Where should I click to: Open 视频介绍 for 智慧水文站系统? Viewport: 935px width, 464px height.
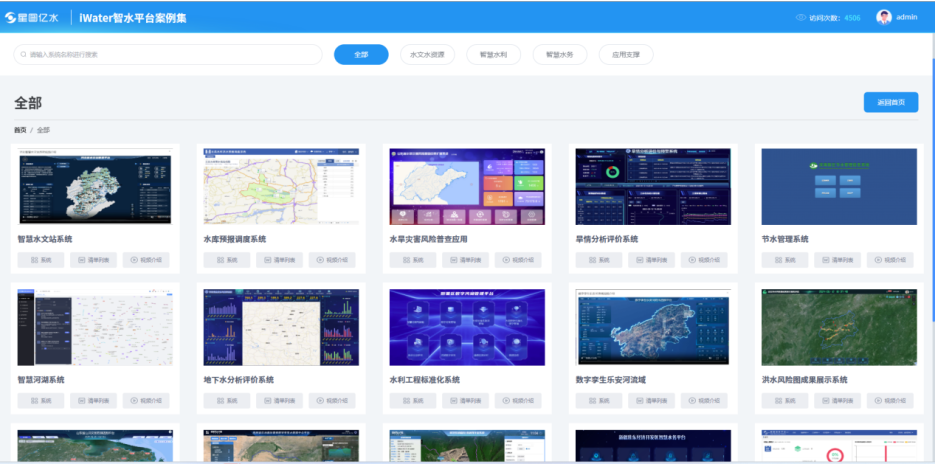[146, 260]
